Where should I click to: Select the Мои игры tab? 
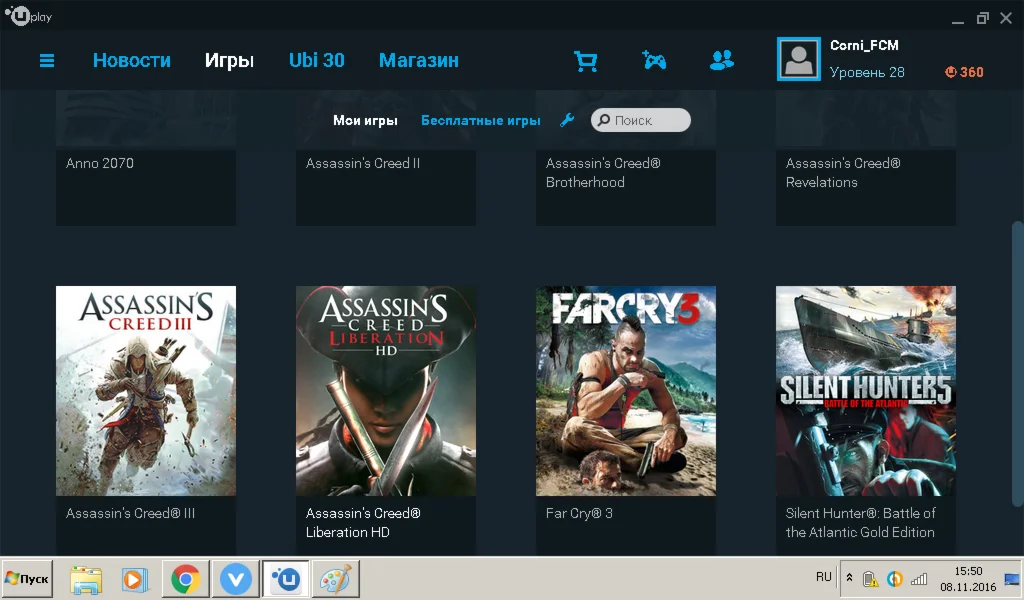pyautogui.click(x=364, y=119)
